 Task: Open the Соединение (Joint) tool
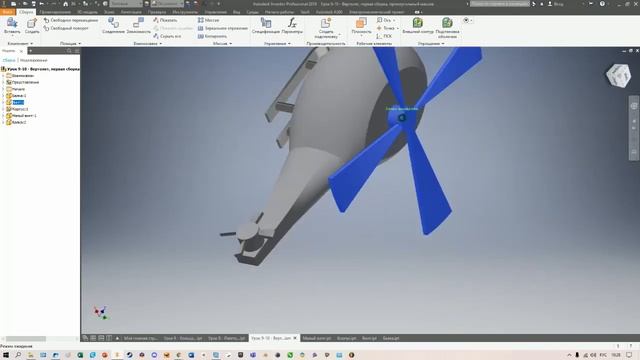pos(113,25)
